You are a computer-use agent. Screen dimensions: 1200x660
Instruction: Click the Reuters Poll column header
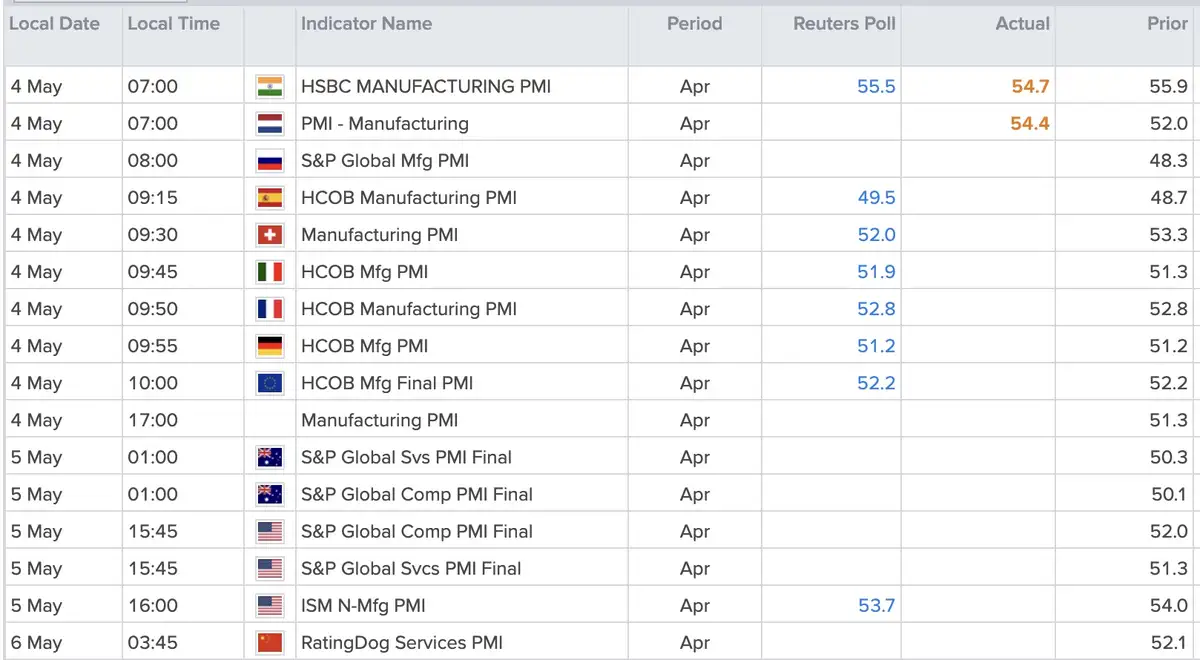[845, 23]
